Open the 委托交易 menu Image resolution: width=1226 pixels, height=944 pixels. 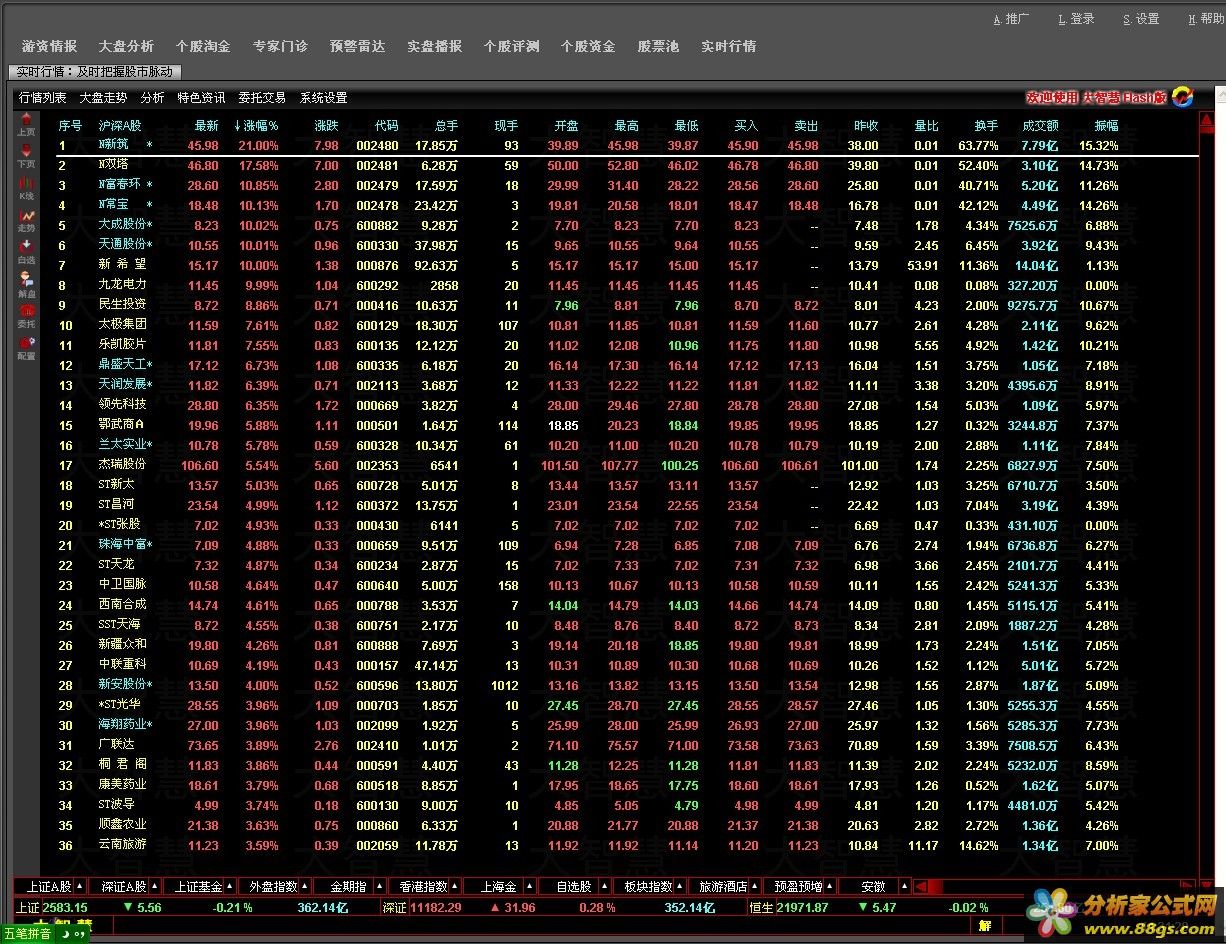coord(262,98)
